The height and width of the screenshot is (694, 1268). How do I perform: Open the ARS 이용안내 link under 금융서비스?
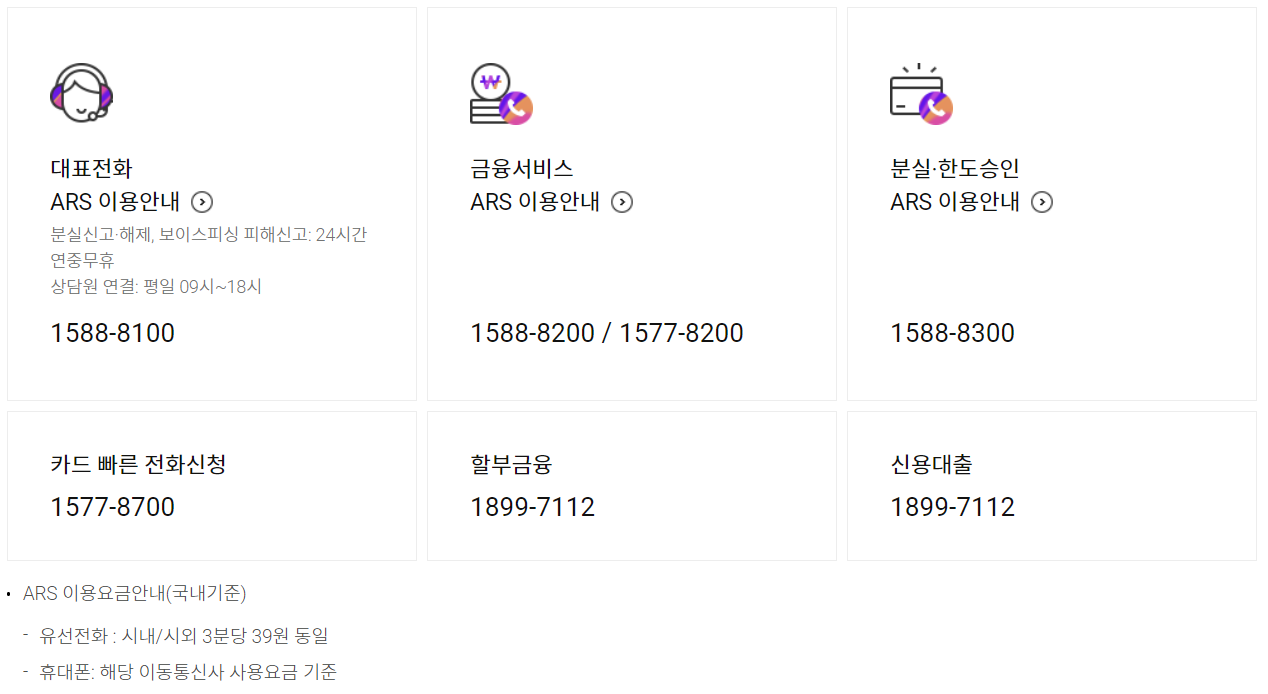(535, 202)
